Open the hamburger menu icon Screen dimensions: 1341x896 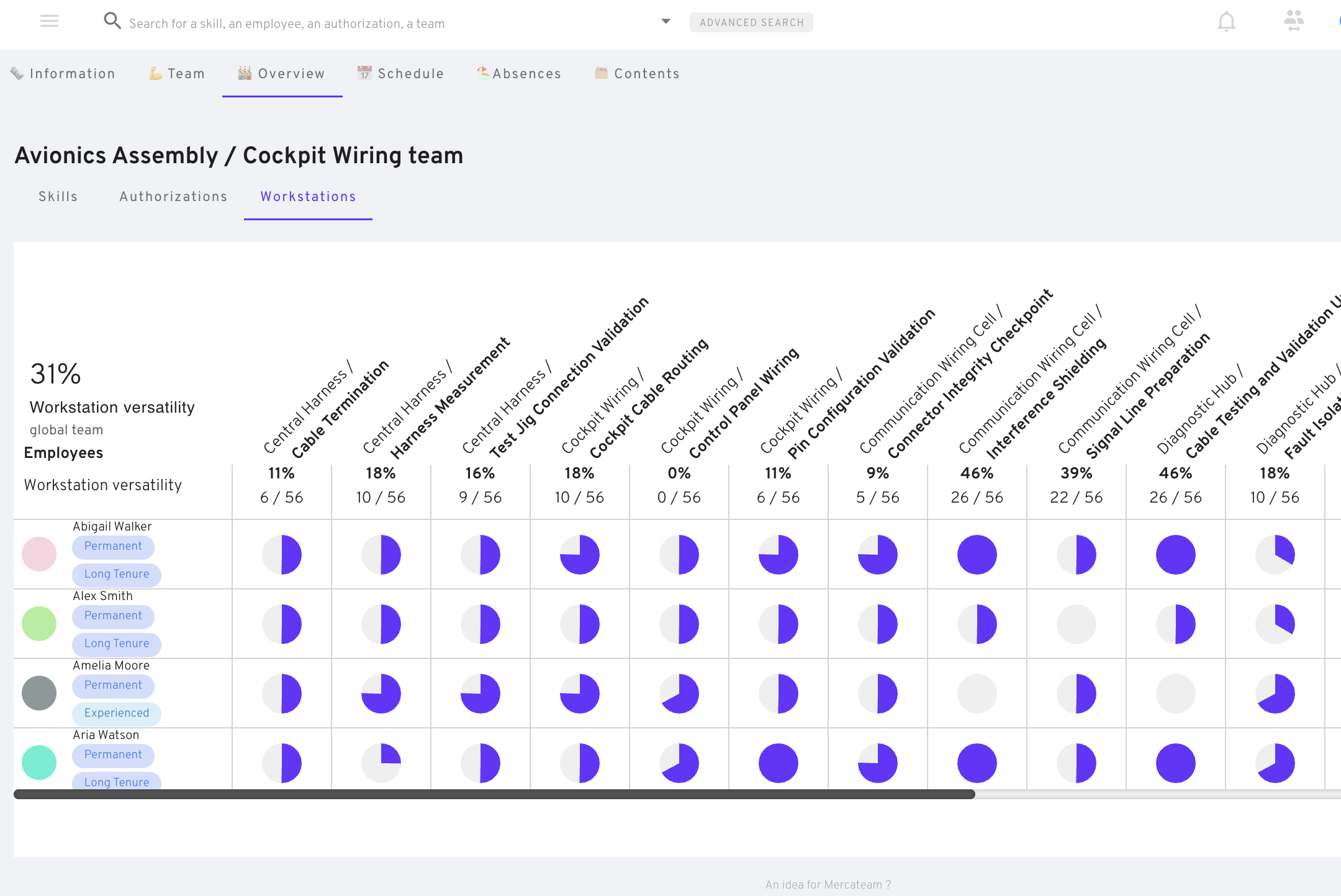49,22
